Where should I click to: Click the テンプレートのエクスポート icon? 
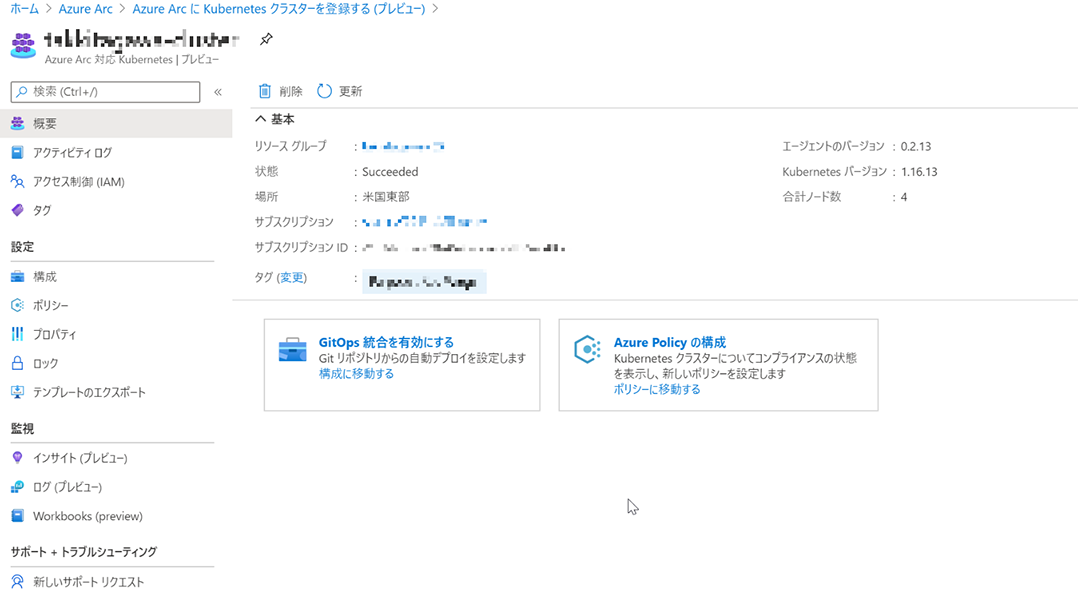(x=18, y=392)
